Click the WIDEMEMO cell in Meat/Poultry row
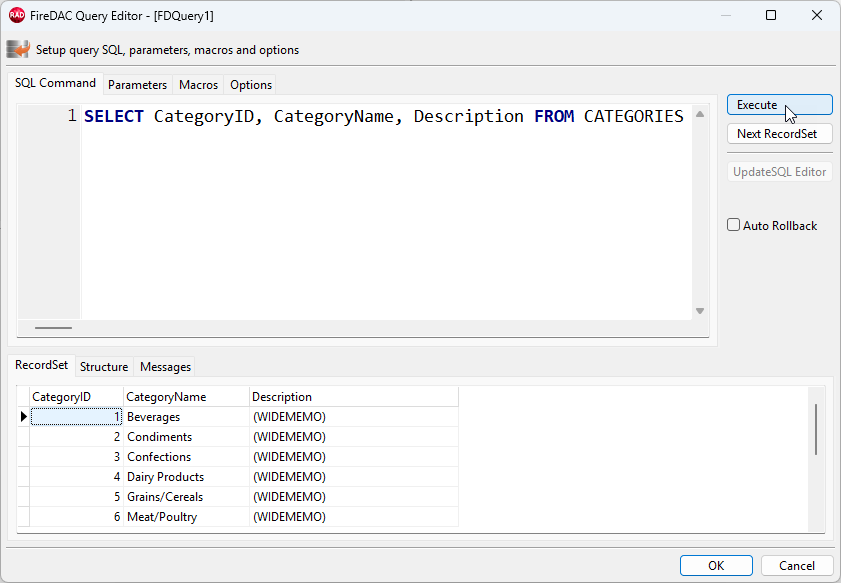Image resolution: width=841 pixels, height=583 pixels. click(x=354, y=516)
